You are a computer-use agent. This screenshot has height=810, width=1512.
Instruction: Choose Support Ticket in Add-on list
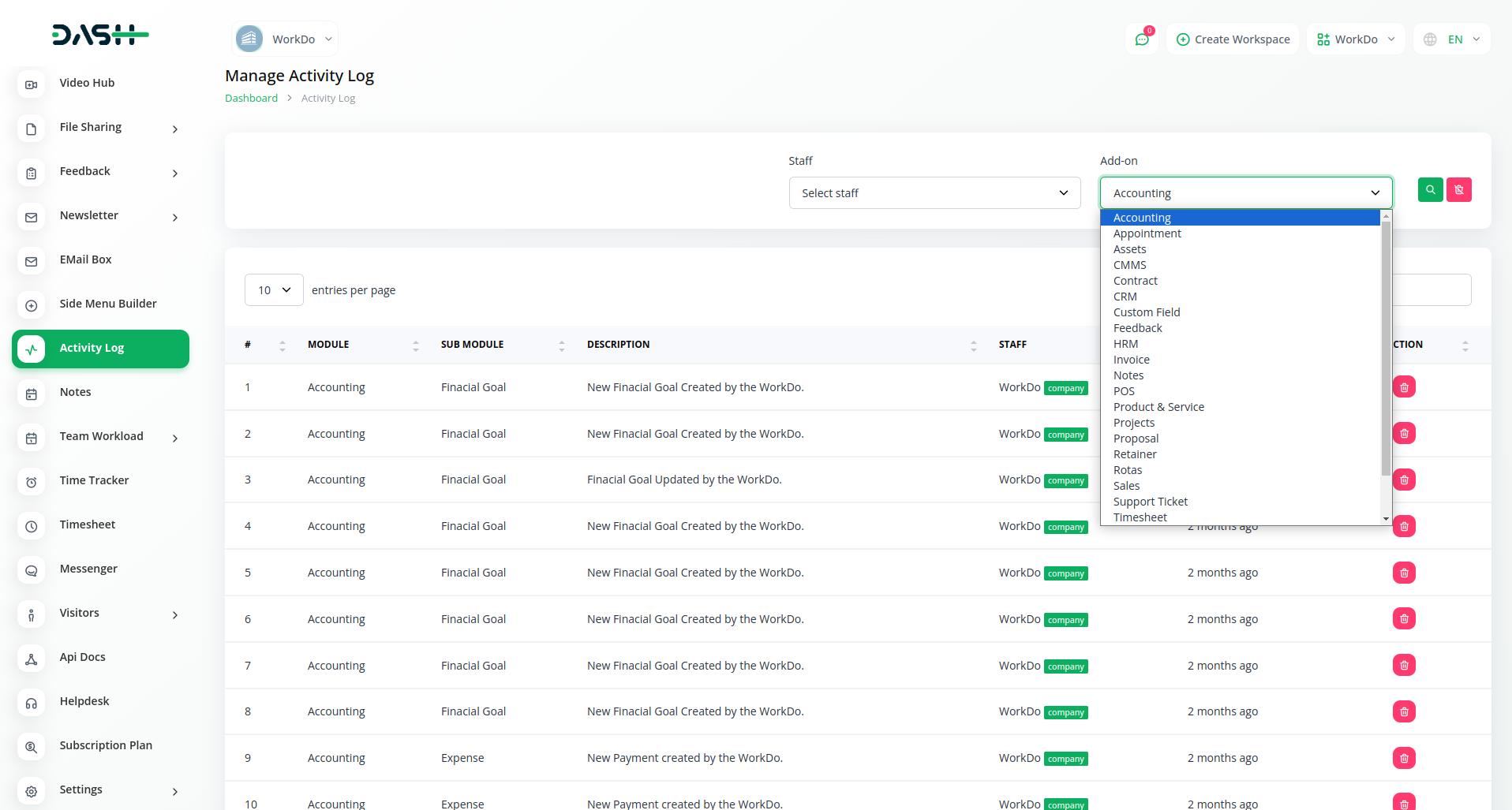click(1150, 502)
